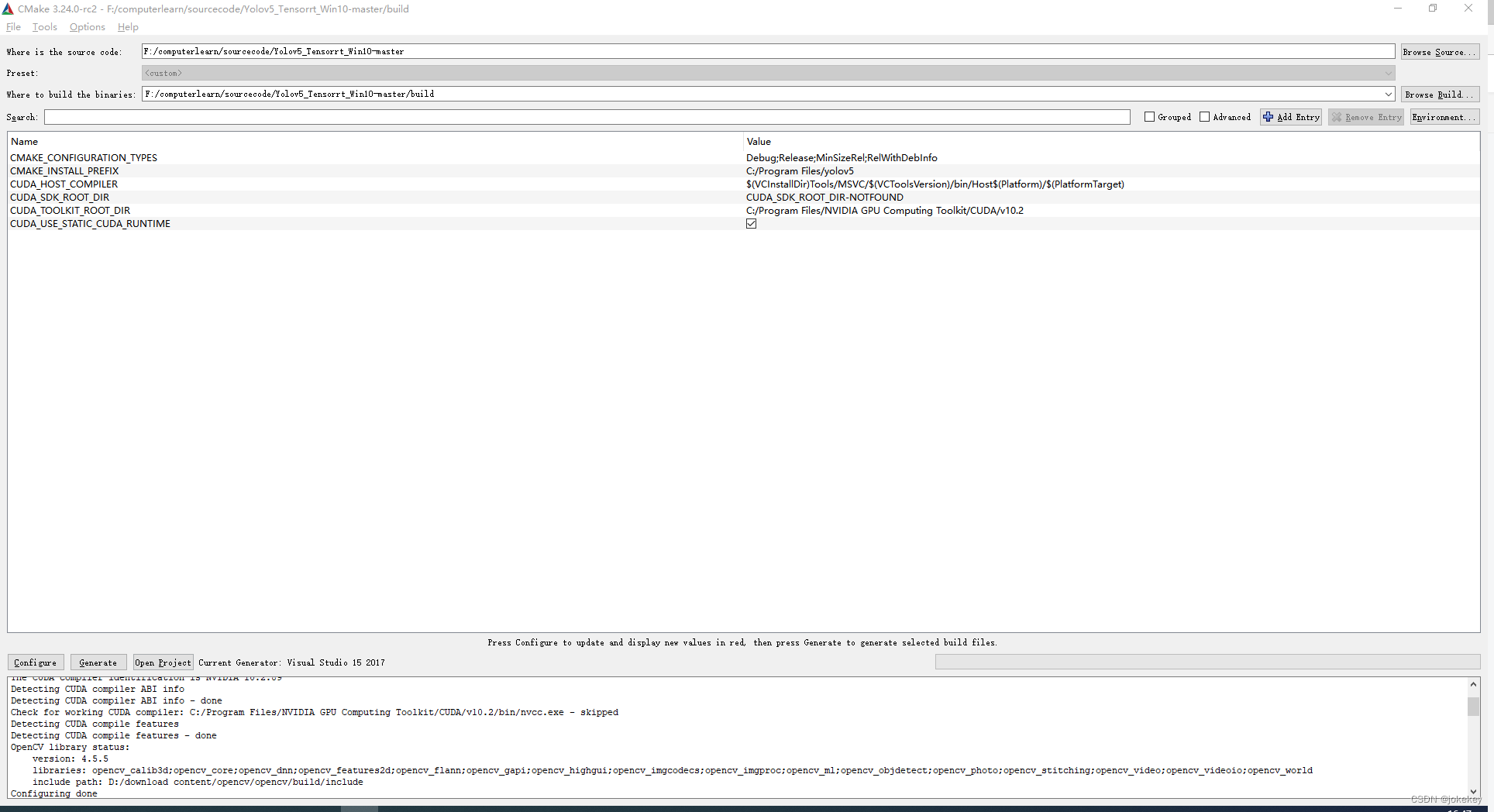Enable the Grouped checkbox
Image resolution: width=1494 pixels, height=812 pixels.
click(1150, 116)
